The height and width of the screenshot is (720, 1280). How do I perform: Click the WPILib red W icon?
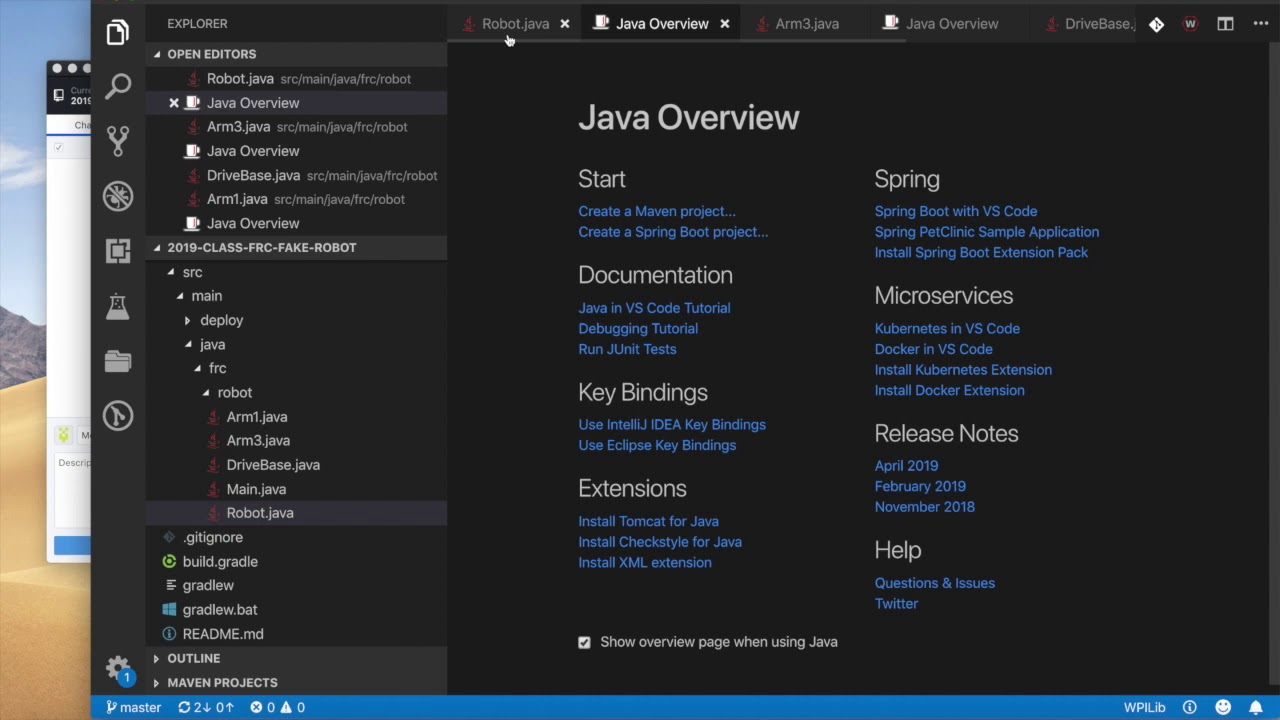pyautogui.click(x=1190, y=24)
